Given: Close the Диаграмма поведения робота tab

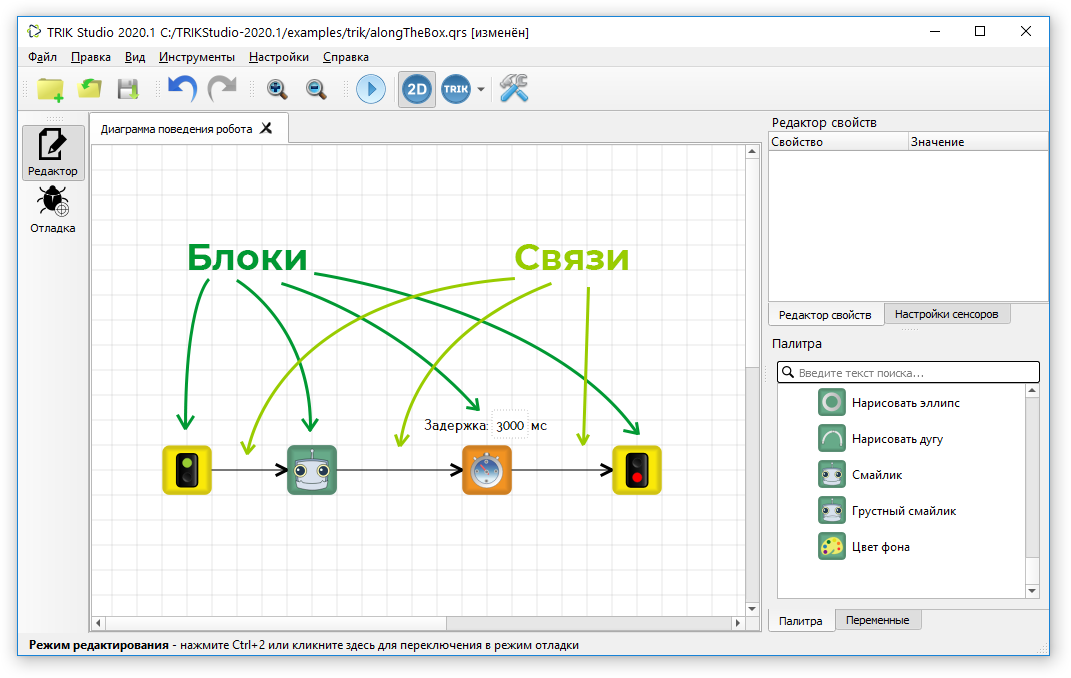Looking at the screenshot, I should pos(266,128).
